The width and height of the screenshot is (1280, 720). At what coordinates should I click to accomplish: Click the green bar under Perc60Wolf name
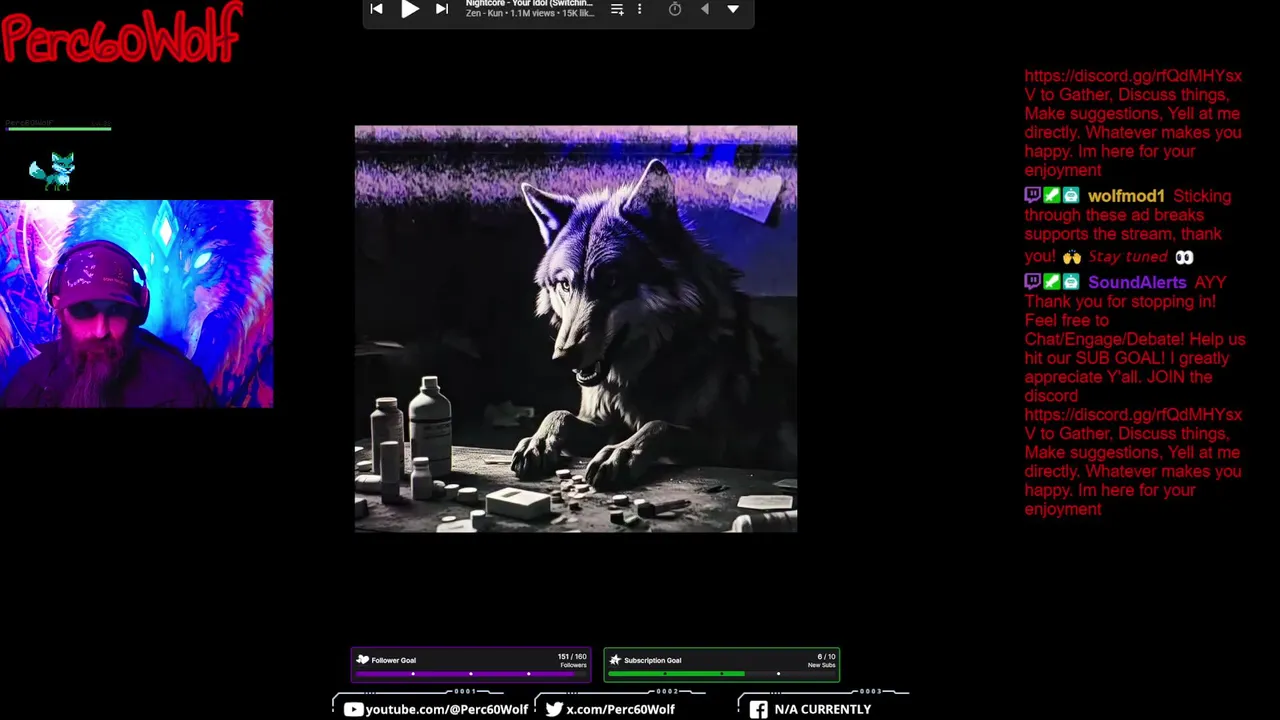tap(58, 128)
